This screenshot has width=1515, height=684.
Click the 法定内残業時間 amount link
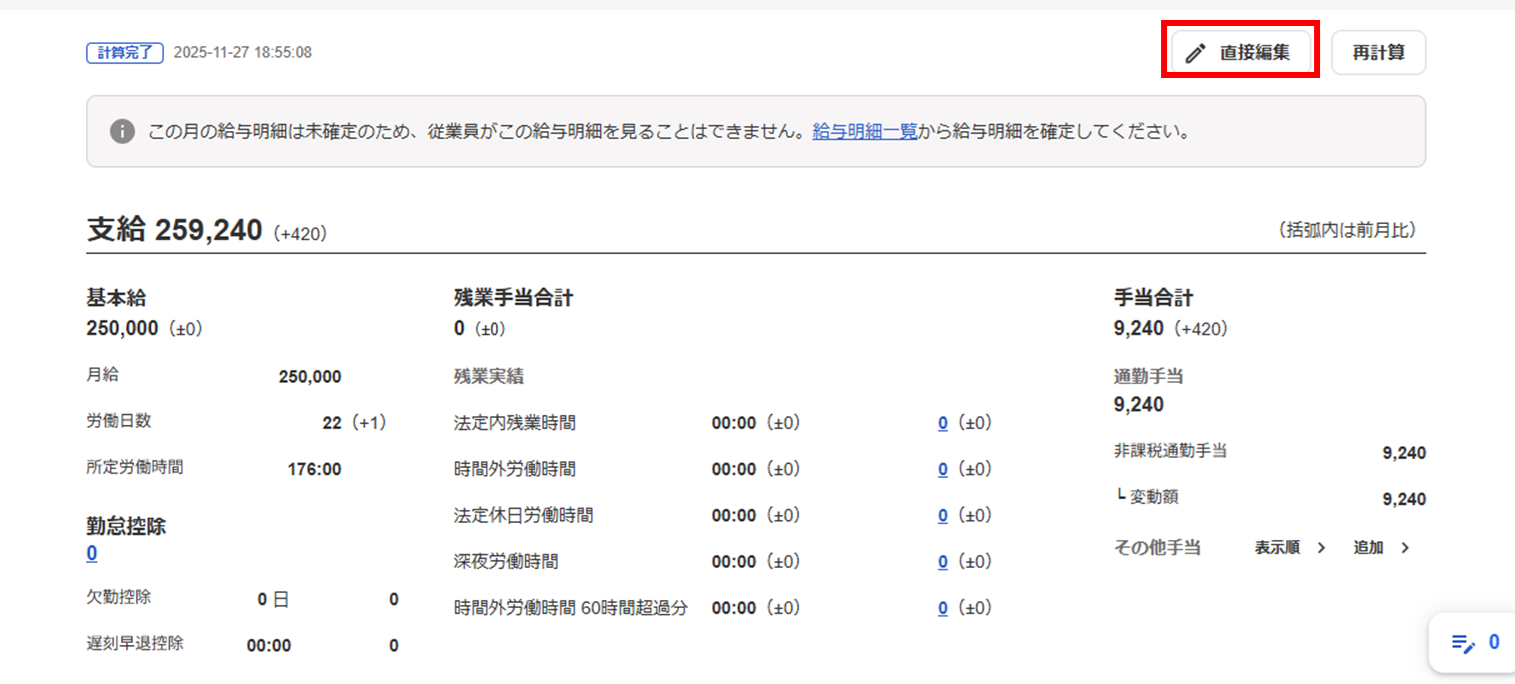[942, 423]
